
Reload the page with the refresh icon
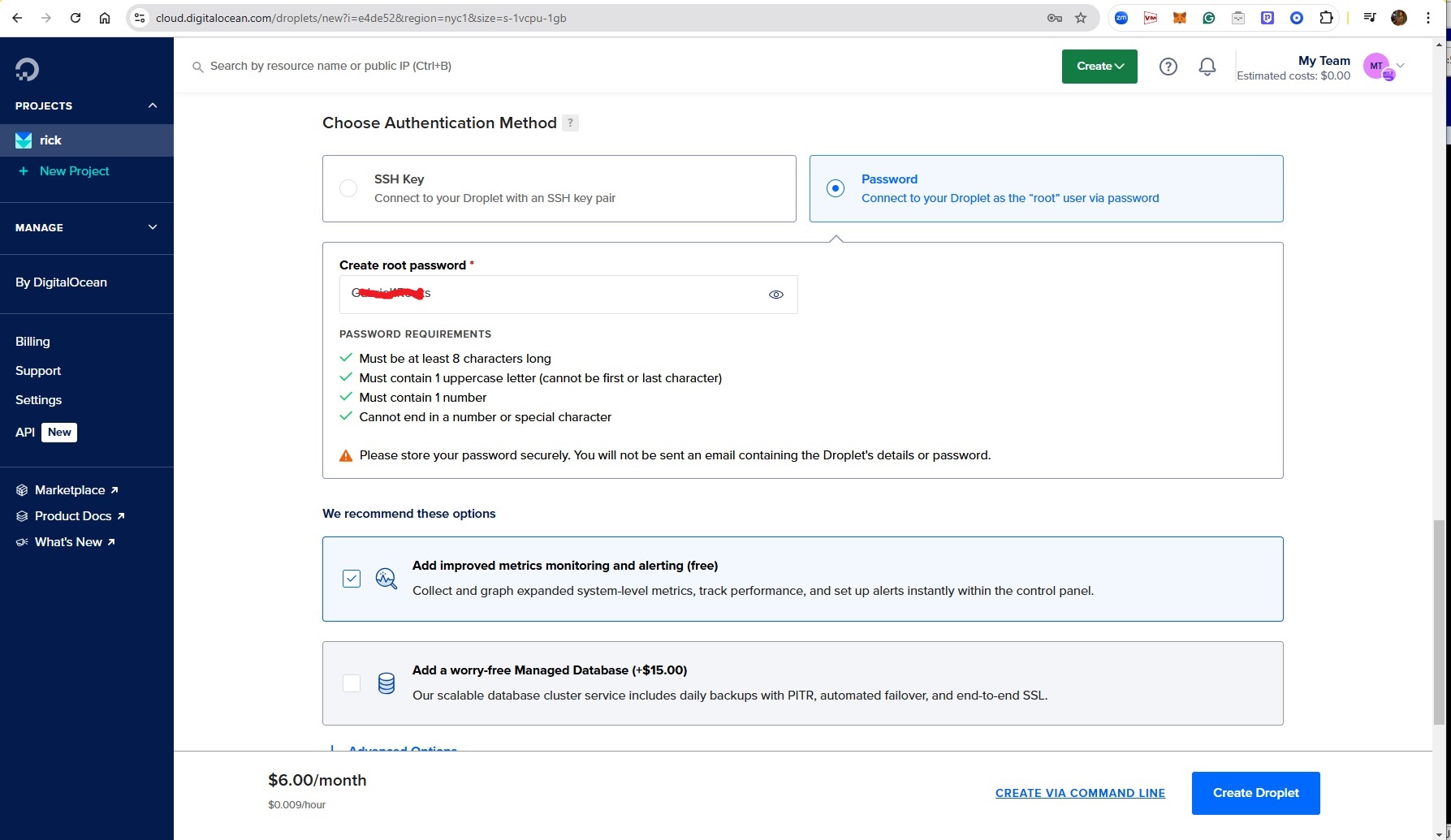click(76, 18)
